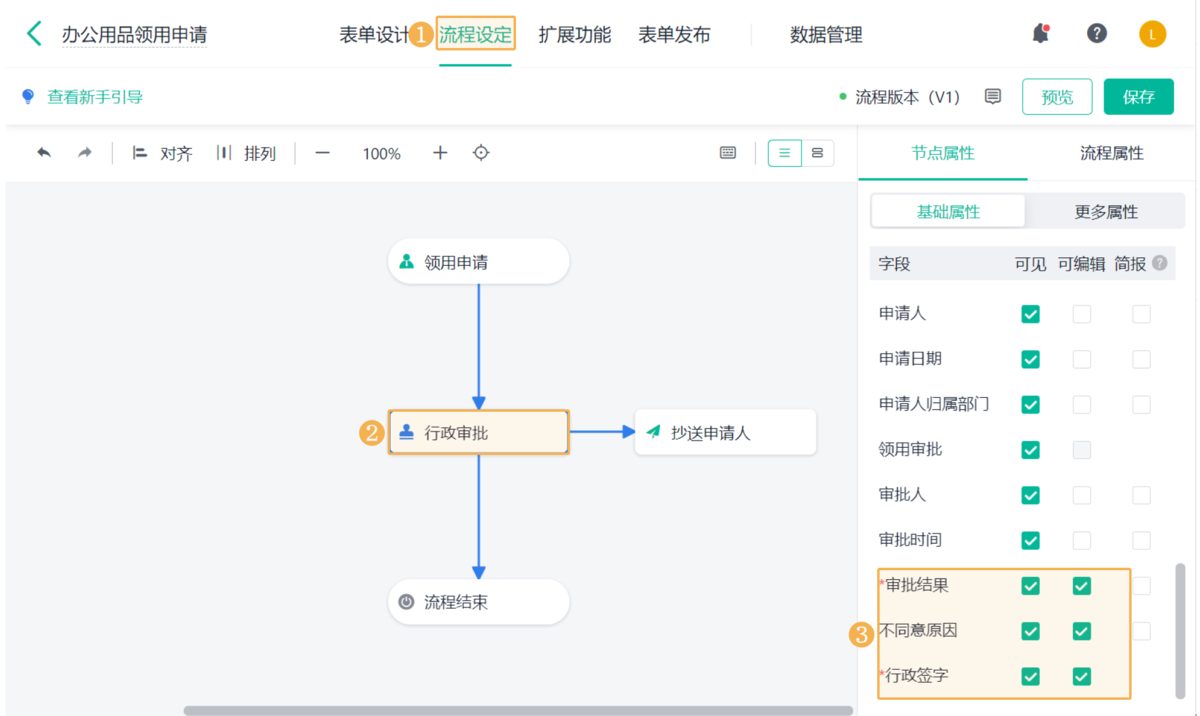Click the comment icon beside 流程版本
1200x716 pixels.
[x=992, y=96]
